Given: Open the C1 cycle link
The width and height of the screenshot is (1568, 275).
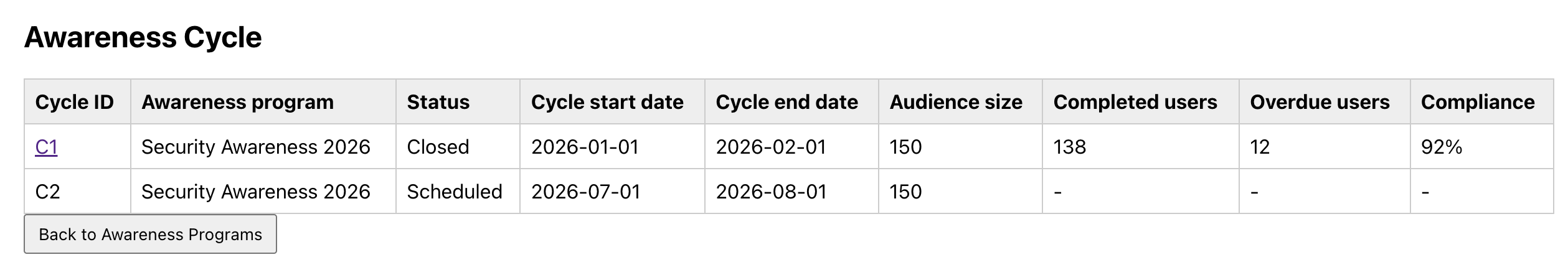Looking at the screenshot, I should [x=46, y=147].
